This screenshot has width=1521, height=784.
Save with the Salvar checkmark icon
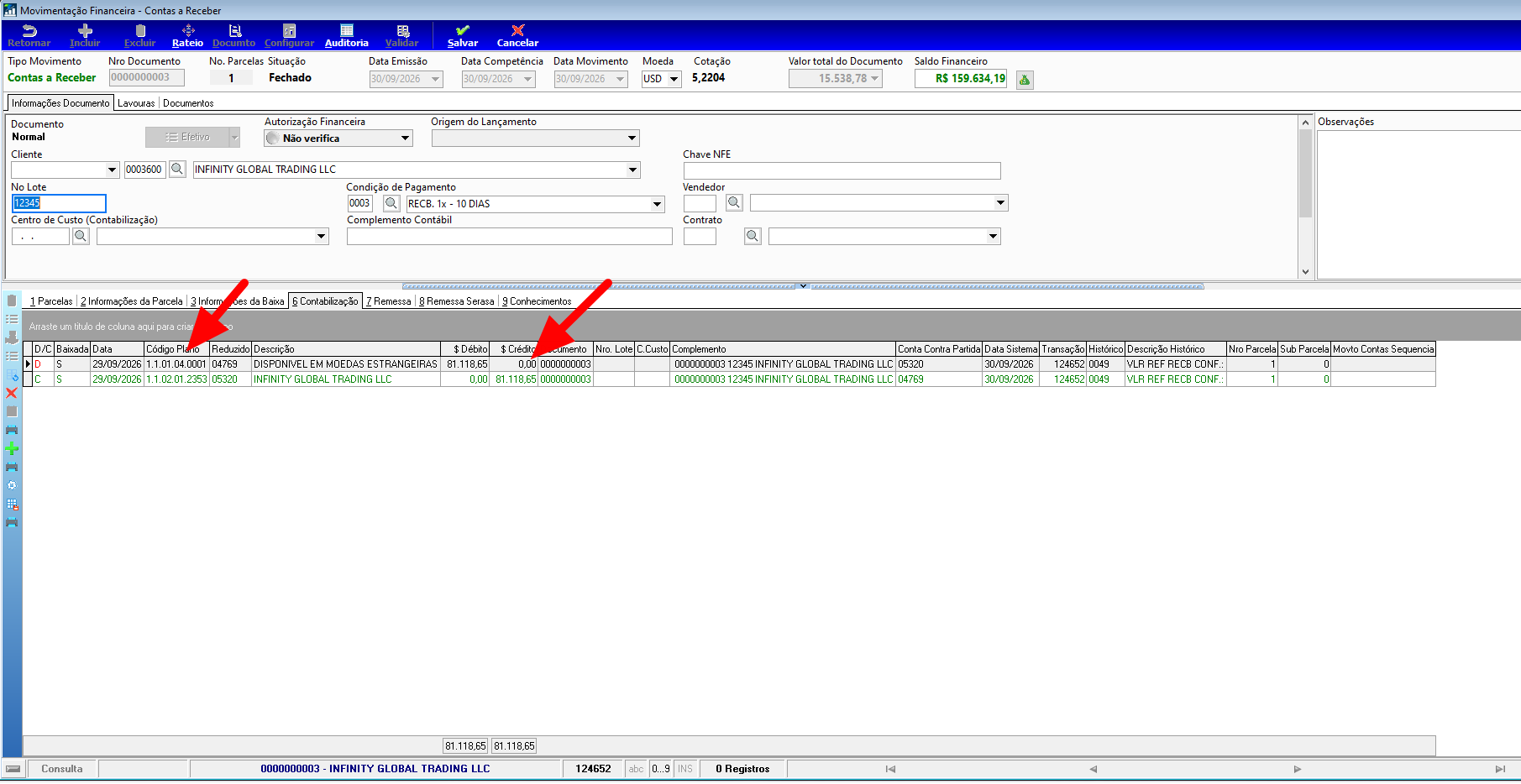463,31
